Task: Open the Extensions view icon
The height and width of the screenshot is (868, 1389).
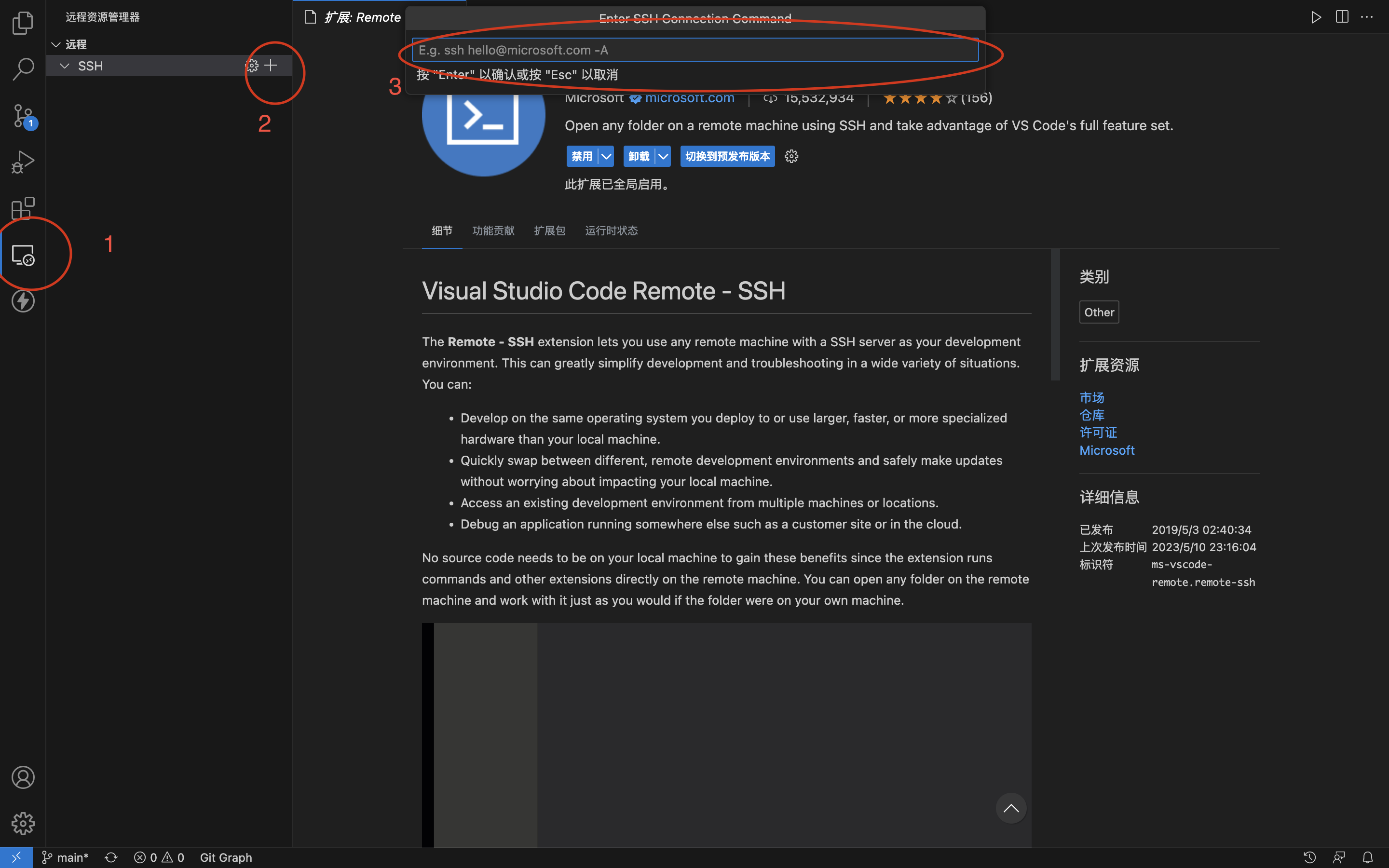Action: 23,208
